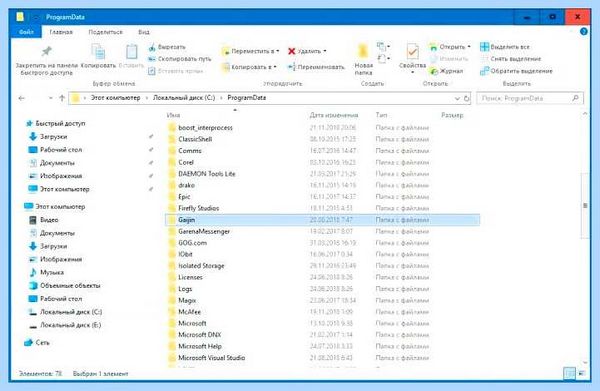Switch to the View (Вид) tab
Image resolution: width=600 pixels, height=391 pixels.
(x=144, y=32)
